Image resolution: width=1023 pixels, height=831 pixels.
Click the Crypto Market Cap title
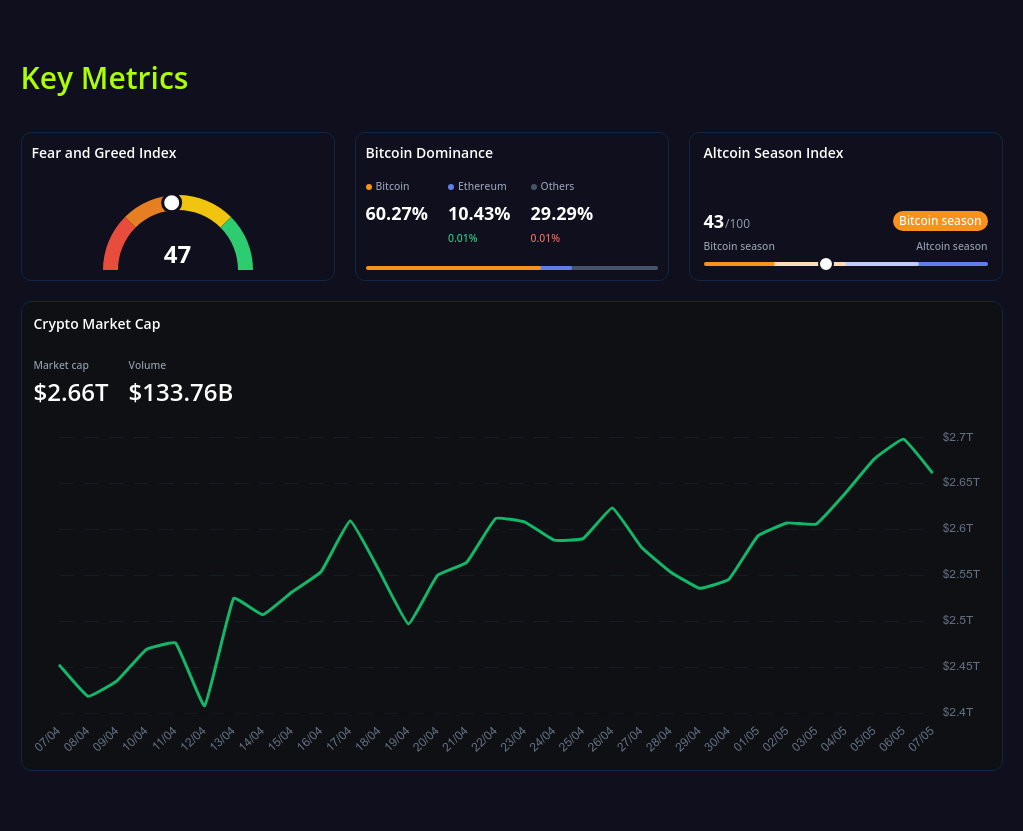[97, 324]
